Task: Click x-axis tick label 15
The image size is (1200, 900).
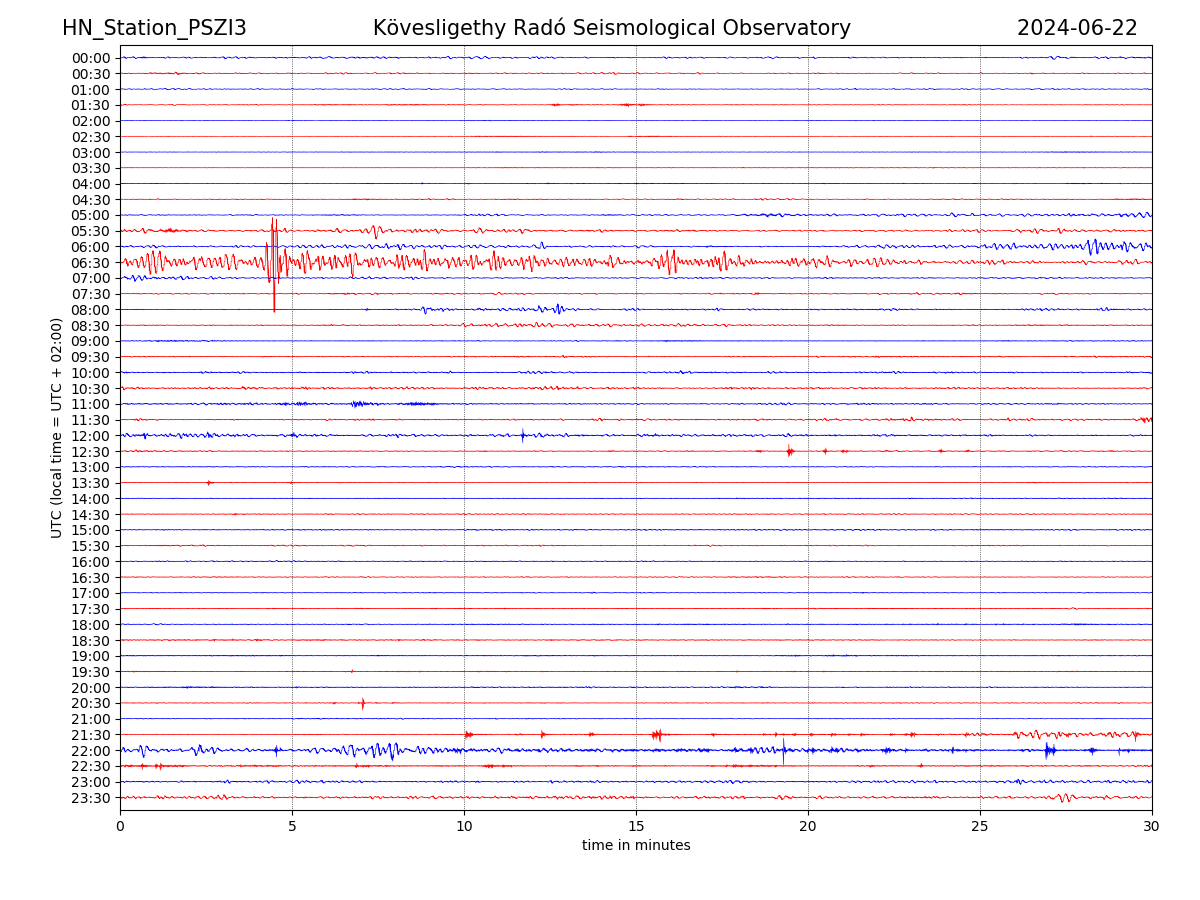Action: pos(636,826)
